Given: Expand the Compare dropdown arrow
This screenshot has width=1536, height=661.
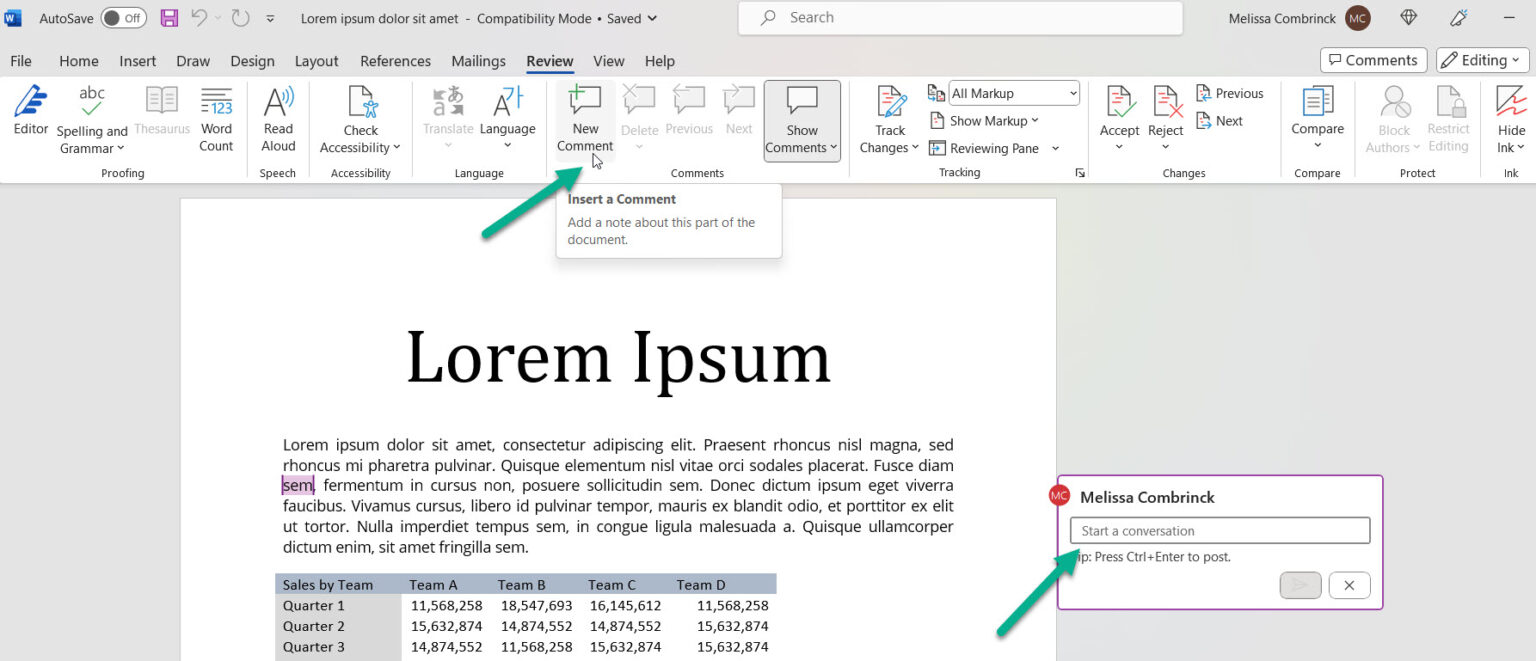Looking at the screenshot, I should click(1317, 147).
